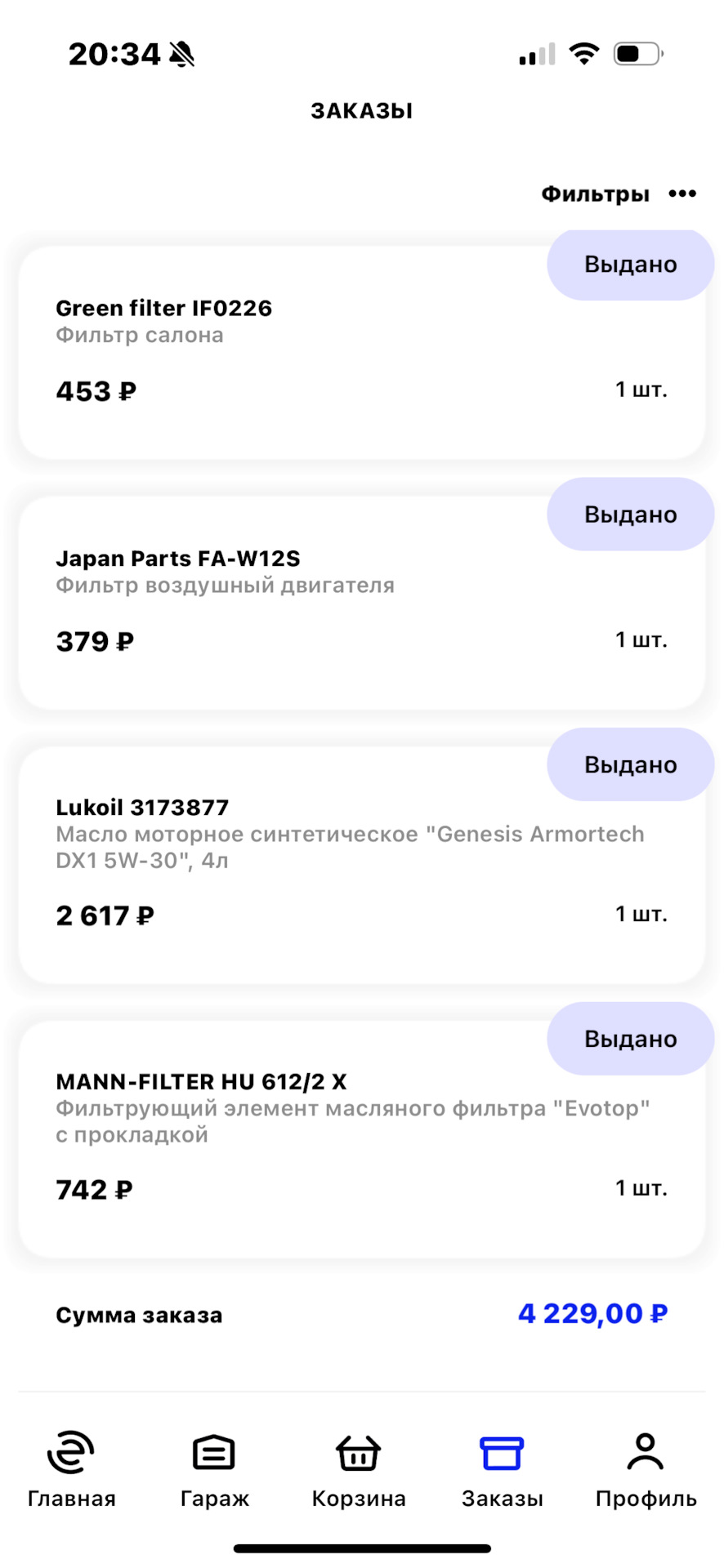Open the Профиль person icon

pos(646,1454)
